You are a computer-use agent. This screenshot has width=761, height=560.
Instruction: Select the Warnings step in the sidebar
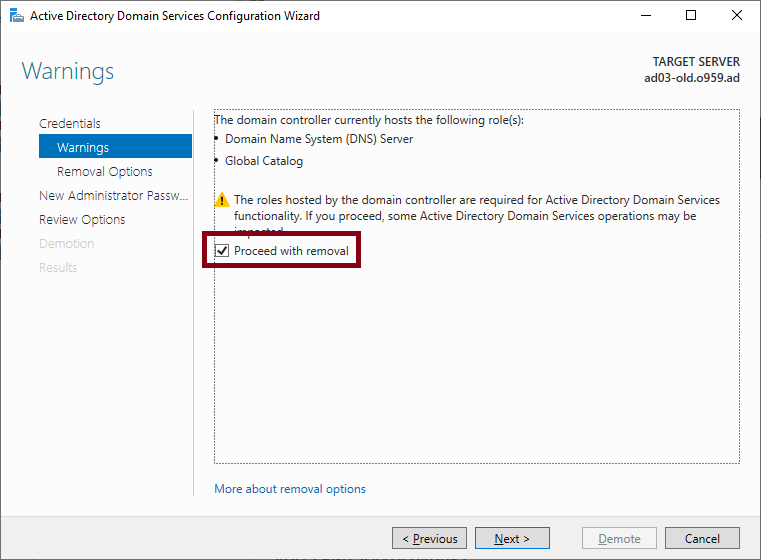pyautogui.click(x=116, y=147)
